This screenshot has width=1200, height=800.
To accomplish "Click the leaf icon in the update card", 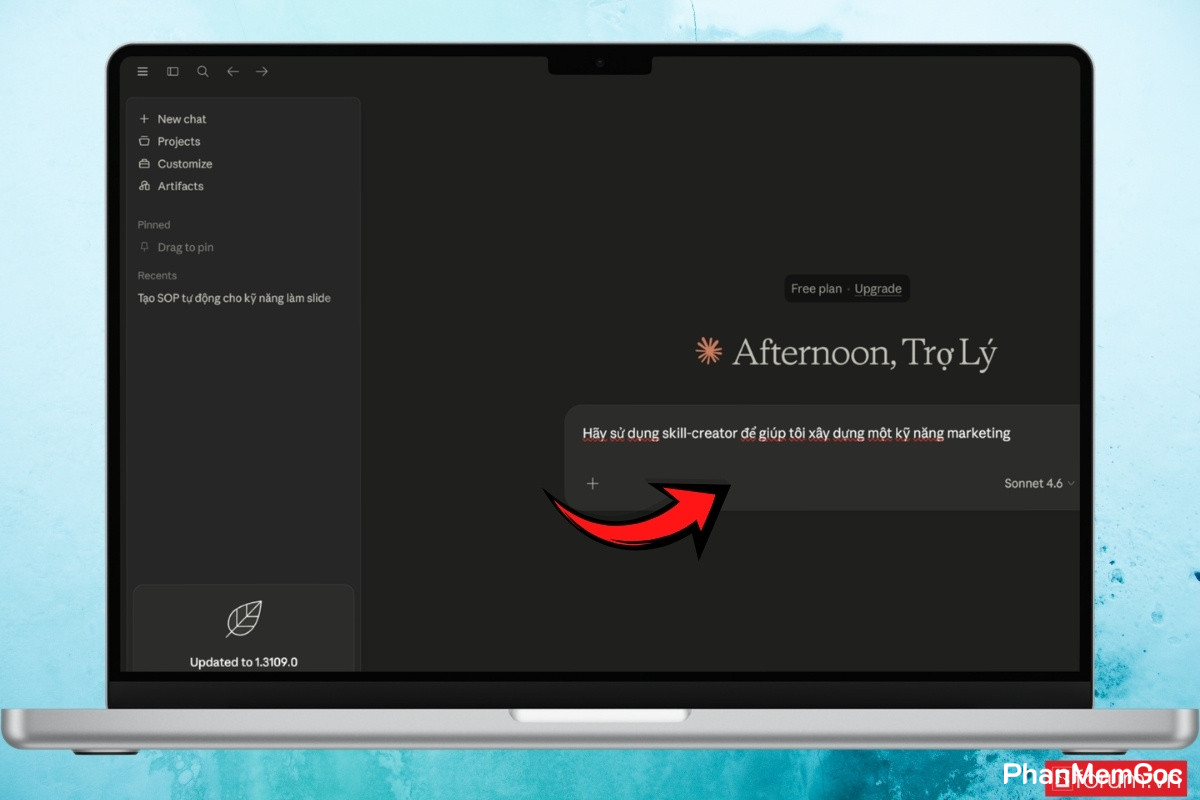I will 244,619.
